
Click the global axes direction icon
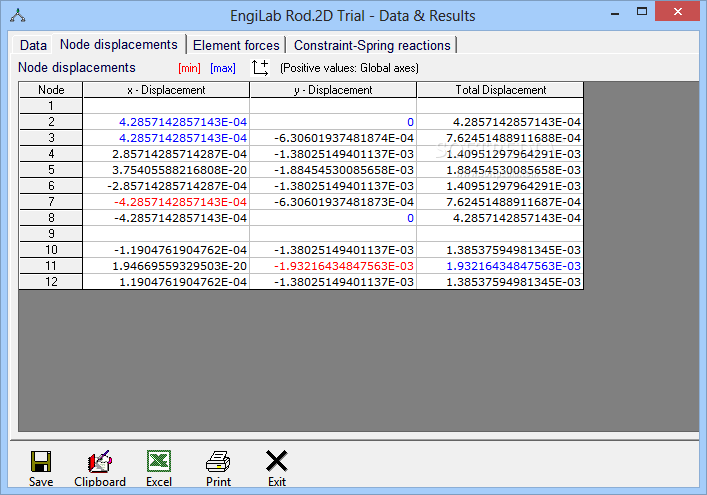click(x=260, y=68)
